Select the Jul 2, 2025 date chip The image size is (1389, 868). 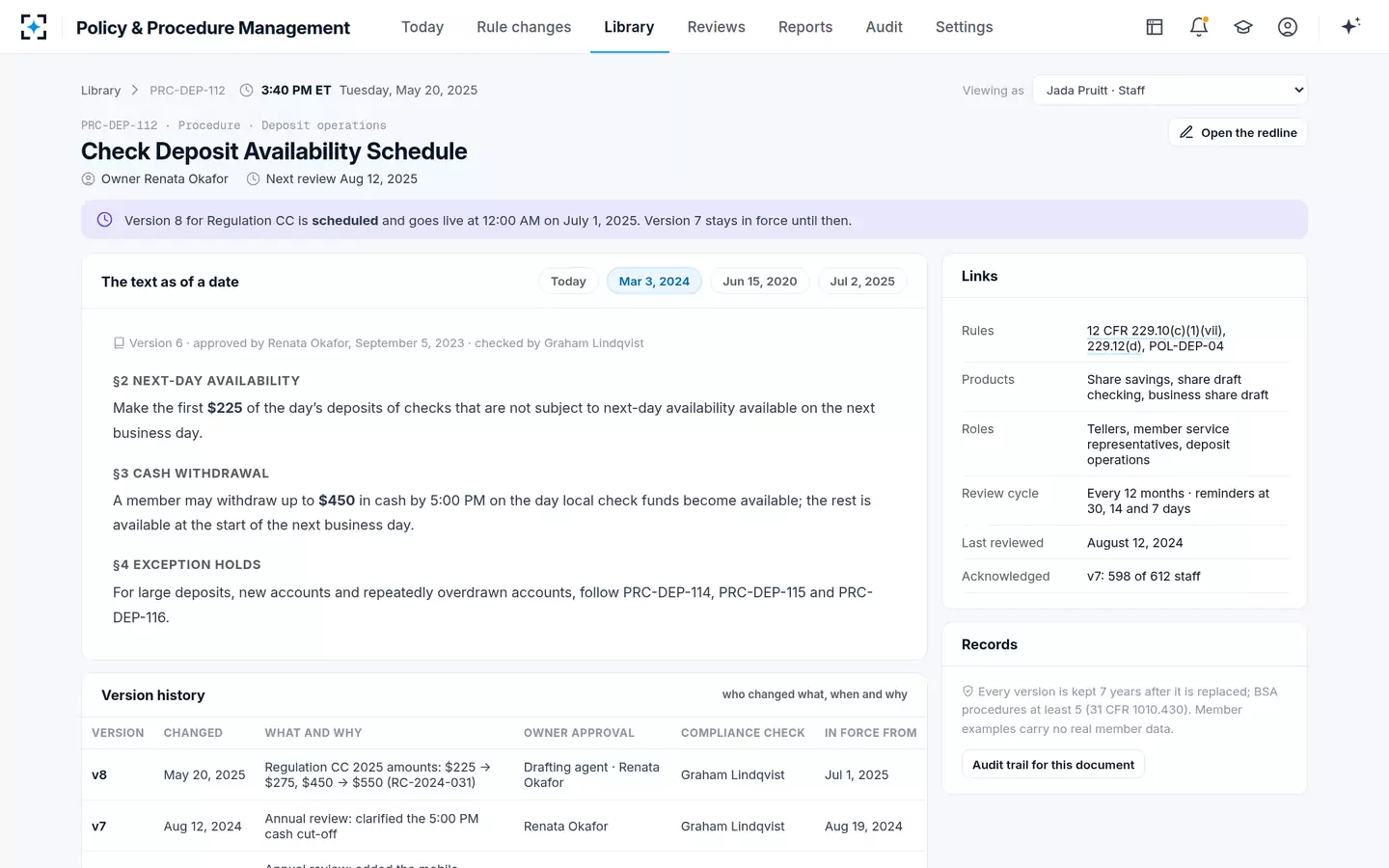[862, 282]
